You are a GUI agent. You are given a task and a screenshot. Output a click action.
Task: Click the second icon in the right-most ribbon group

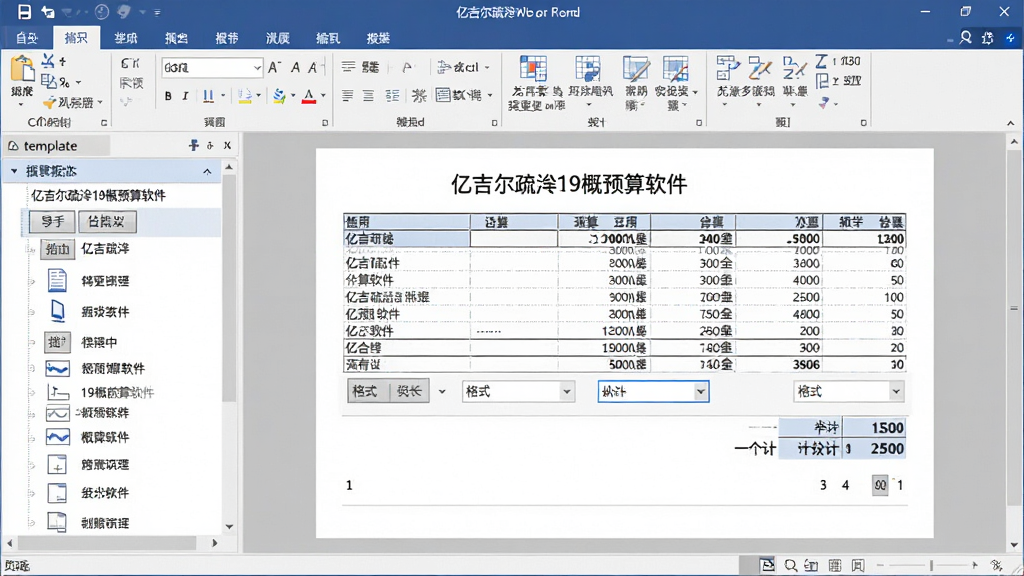(760, 69)
